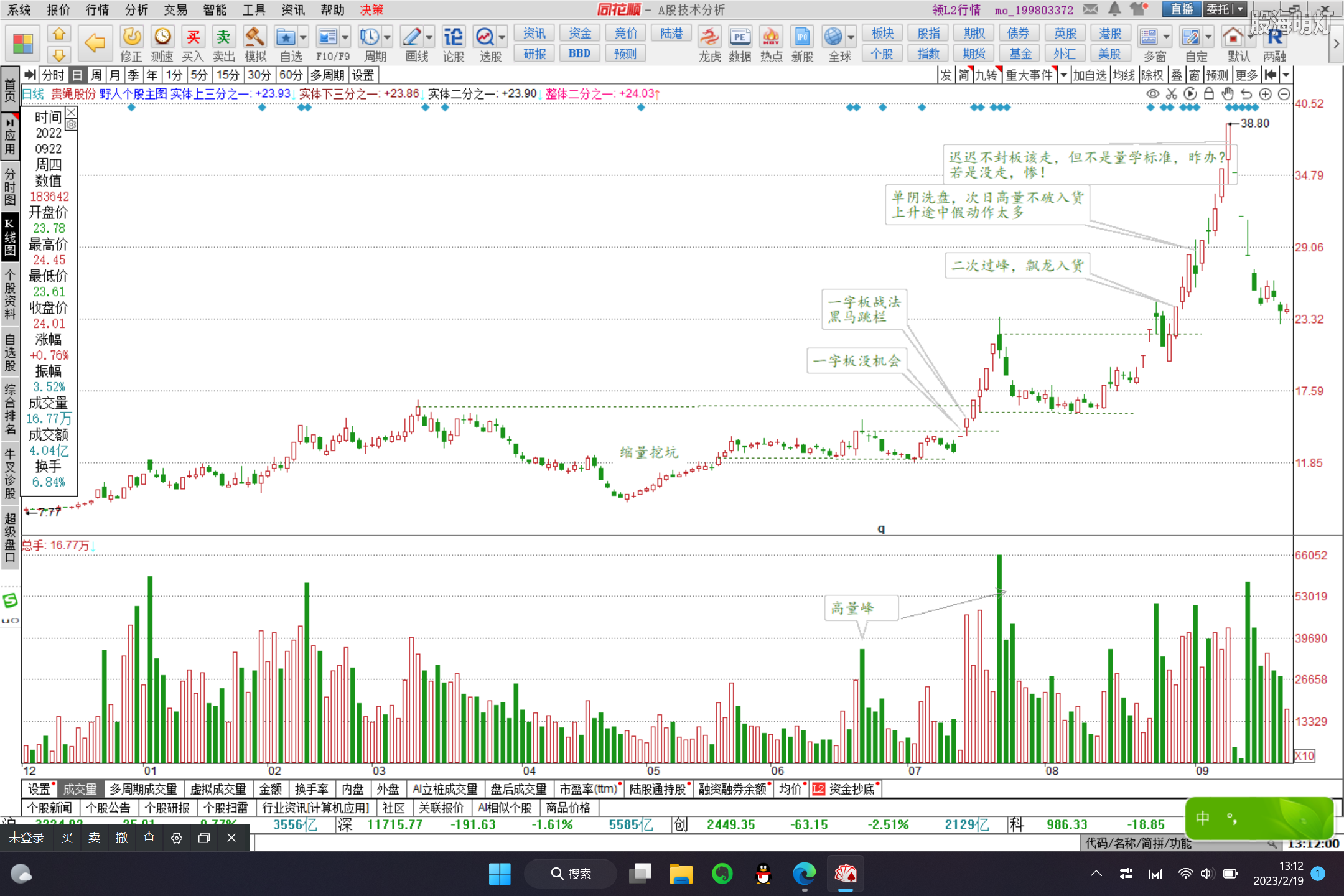
Task: Expand the F10/F9 dropdown arrow
Action: click(345, 37)
